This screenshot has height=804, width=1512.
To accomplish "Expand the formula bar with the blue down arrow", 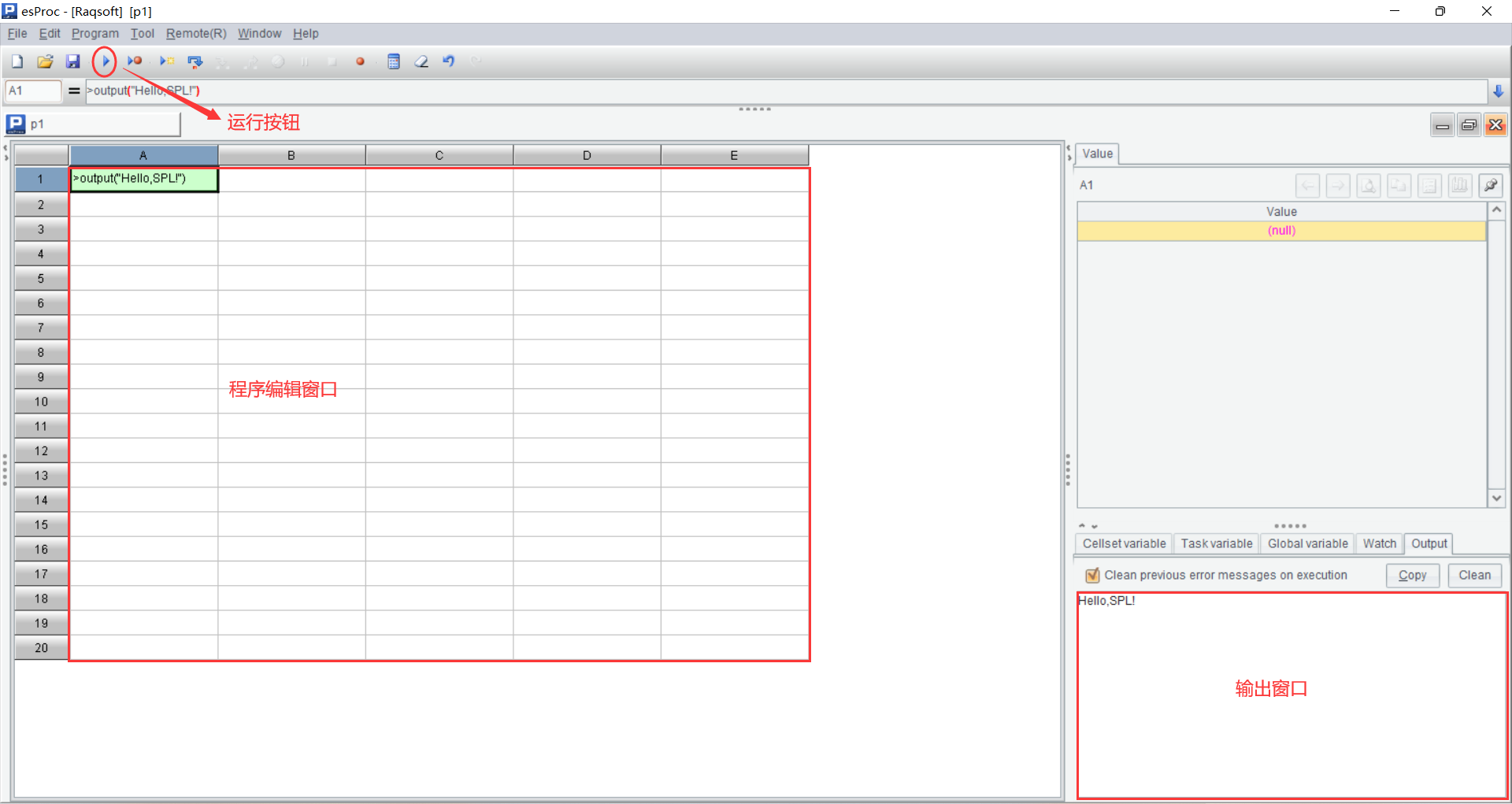I will (1498, 91).
